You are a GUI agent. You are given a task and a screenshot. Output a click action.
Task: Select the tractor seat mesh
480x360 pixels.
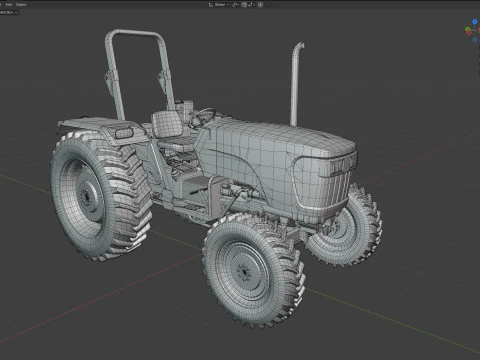click(168, 125)
